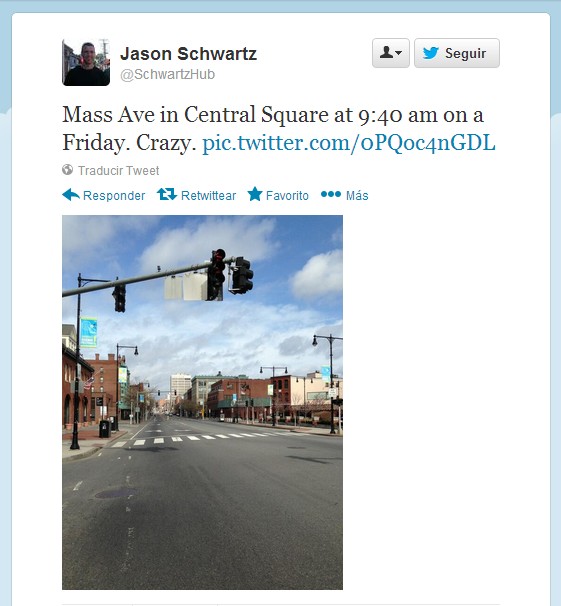Click the retweet arrows icon
Viewport: 561px width, 606px height.
point(167,194)
